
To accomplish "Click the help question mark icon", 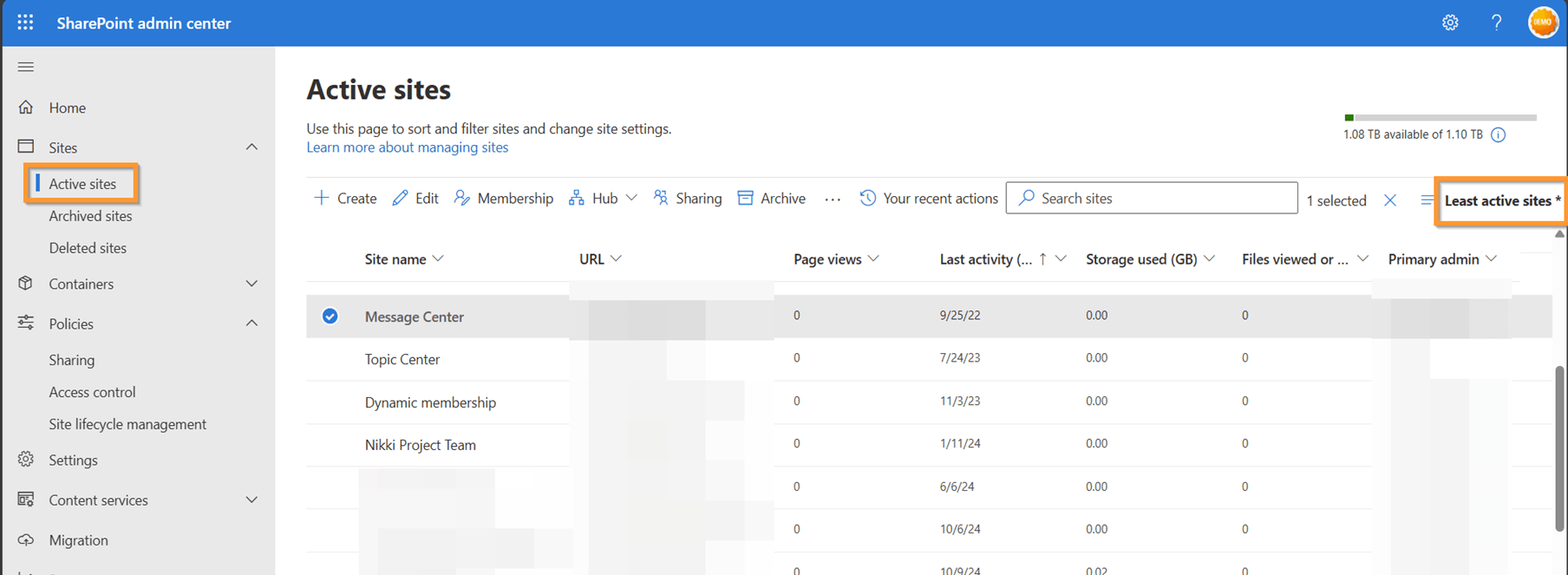I will click(1496, 23).
